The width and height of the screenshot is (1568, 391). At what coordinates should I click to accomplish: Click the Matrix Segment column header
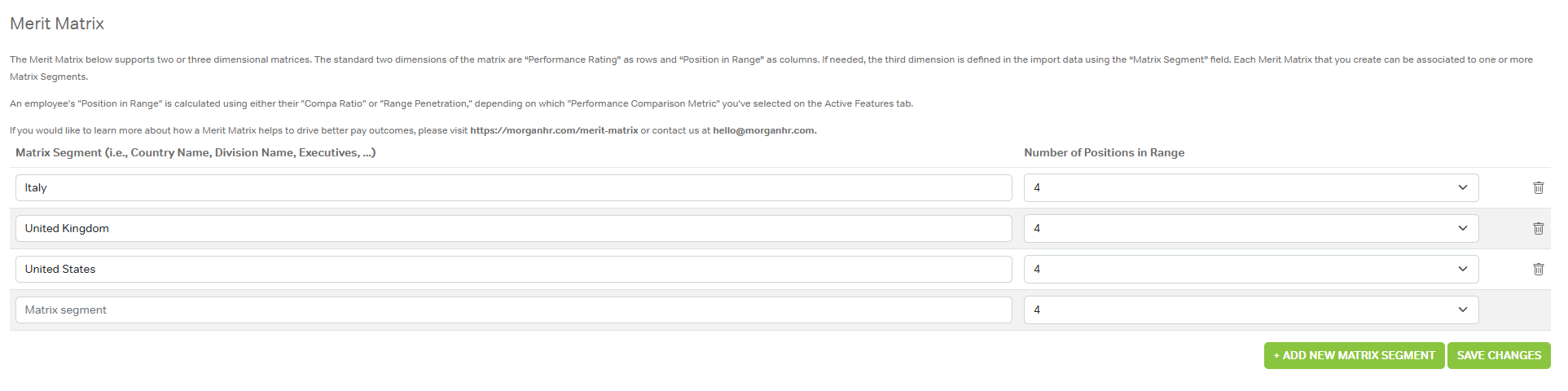pos(195,152)
